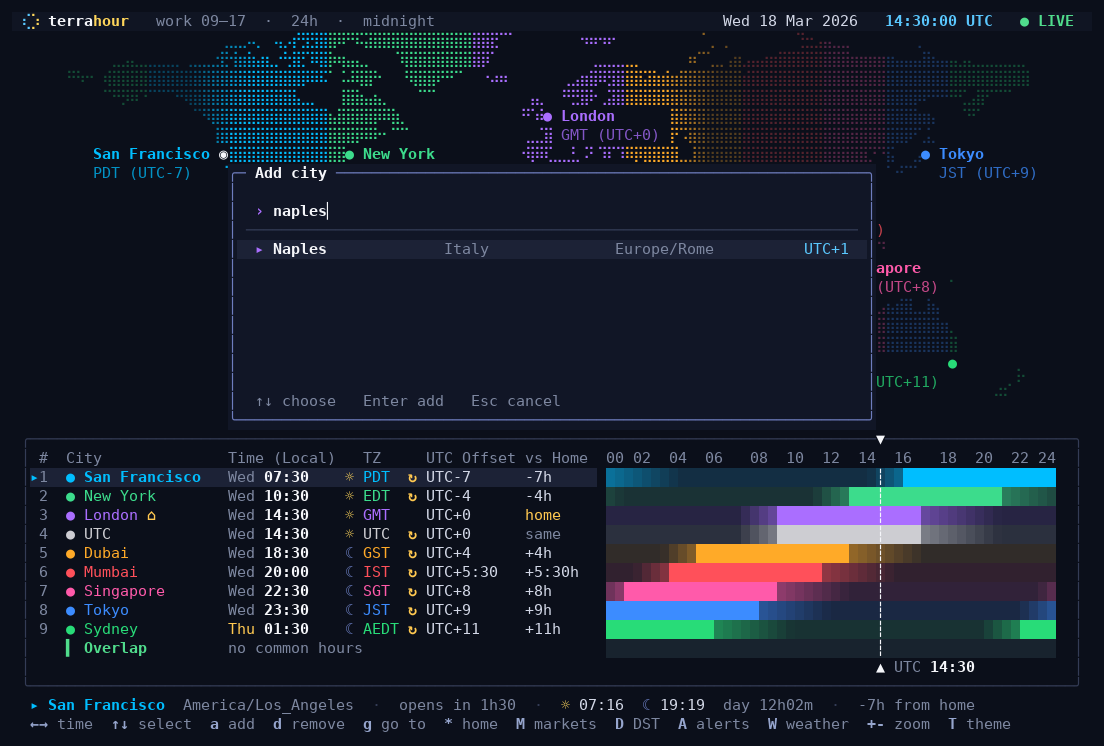Select the New York map marker dot
This screenshot has height=746, width=1104.
(x=349, y=155)
